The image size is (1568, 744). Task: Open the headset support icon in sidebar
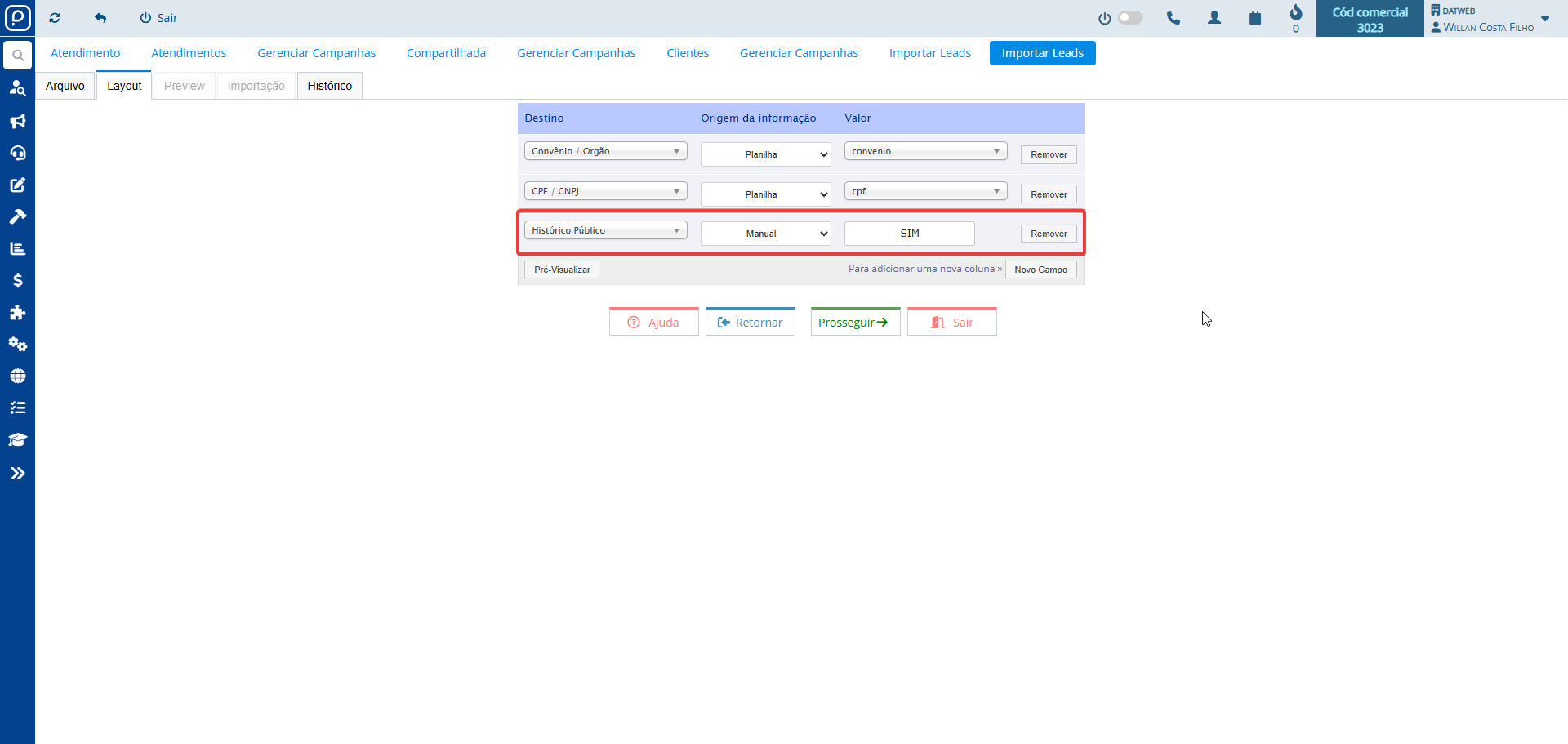point(17,153)
